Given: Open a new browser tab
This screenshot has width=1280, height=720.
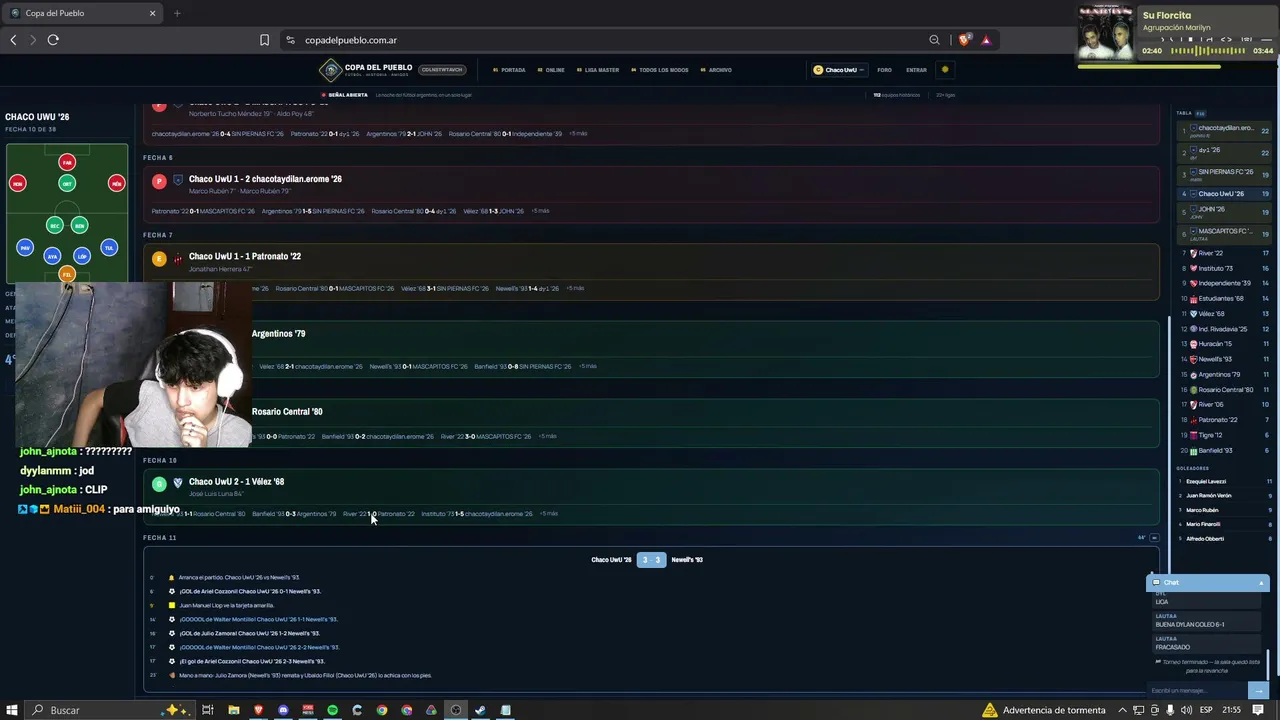Looking at the screenshot, I should click(x=177, y=13).
